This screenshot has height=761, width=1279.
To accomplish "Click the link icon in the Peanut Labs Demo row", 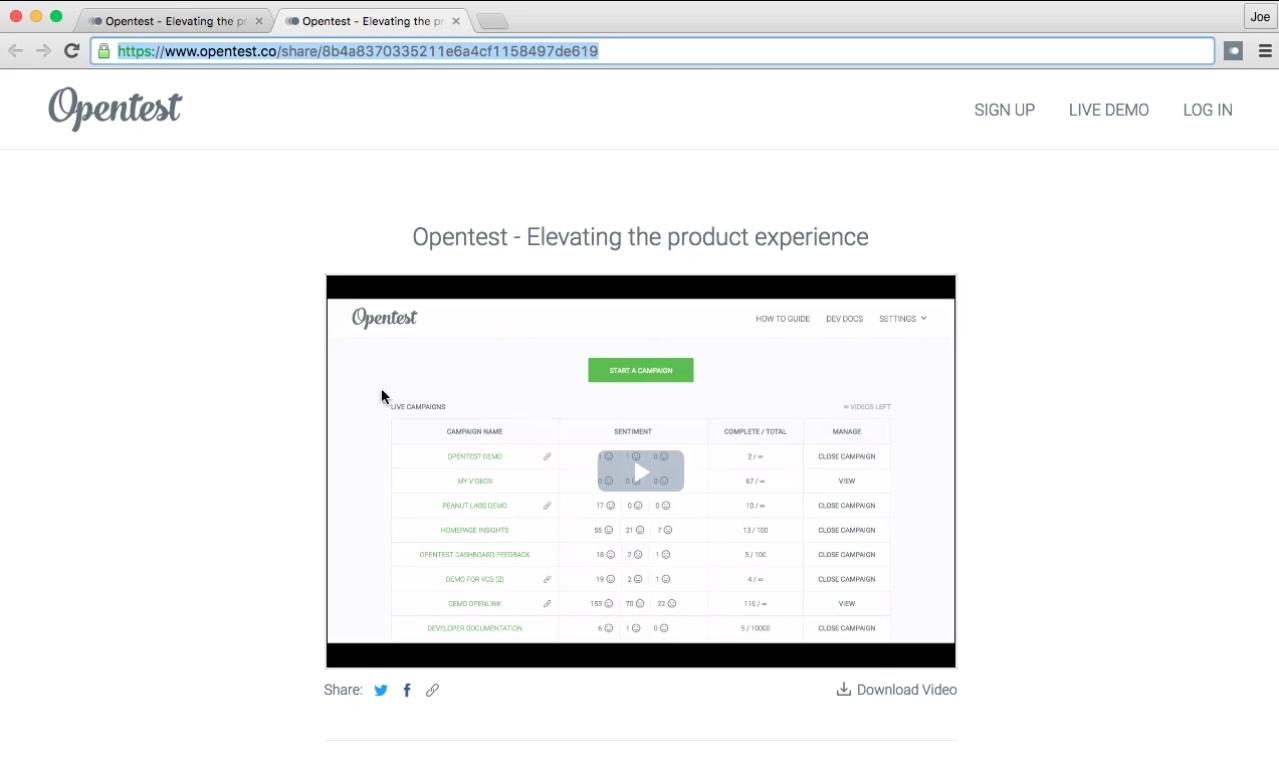I will point(547,506).
